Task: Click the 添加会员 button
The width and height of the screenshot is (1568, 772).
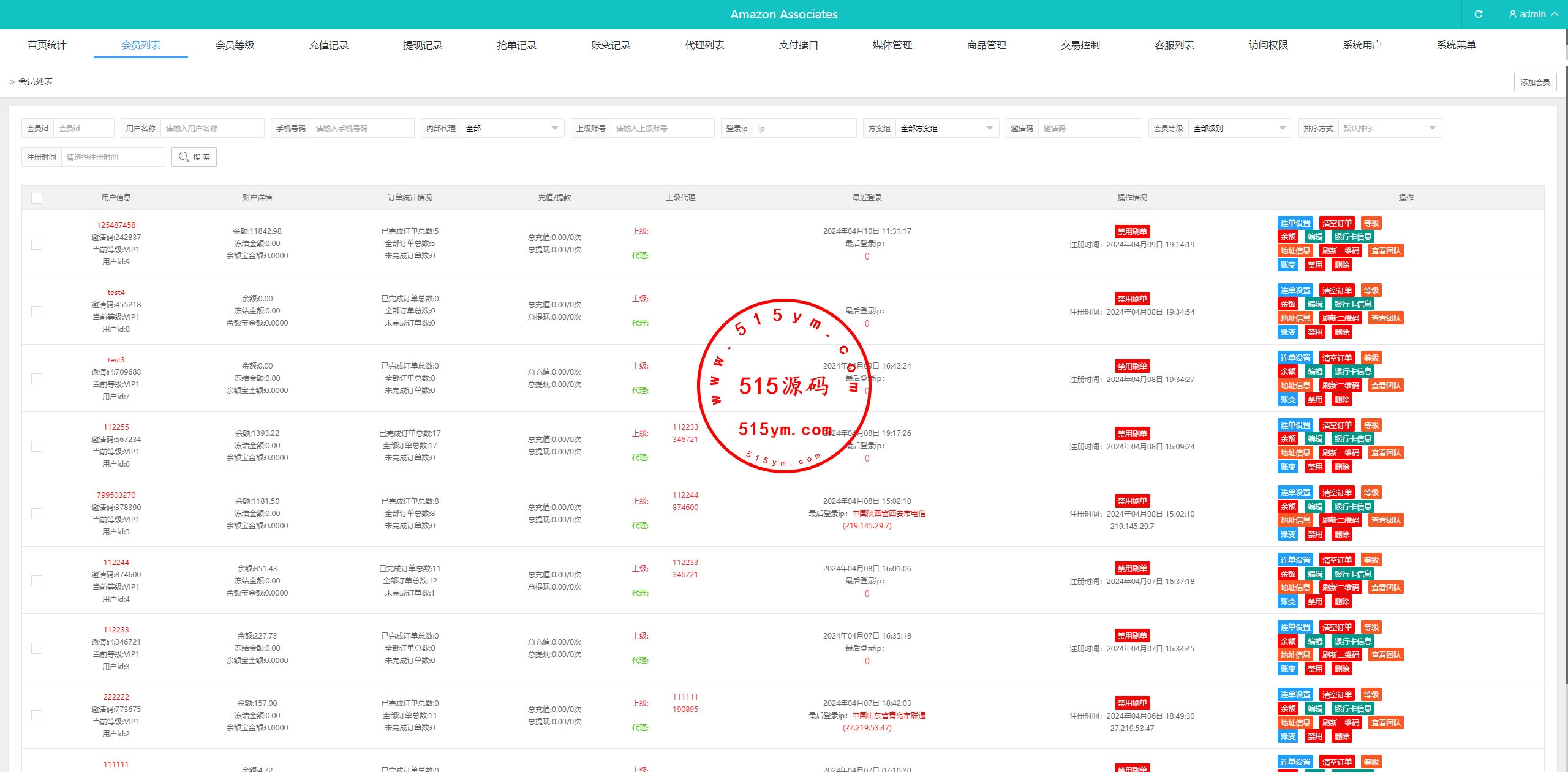Action: [x=1535, y=82]
